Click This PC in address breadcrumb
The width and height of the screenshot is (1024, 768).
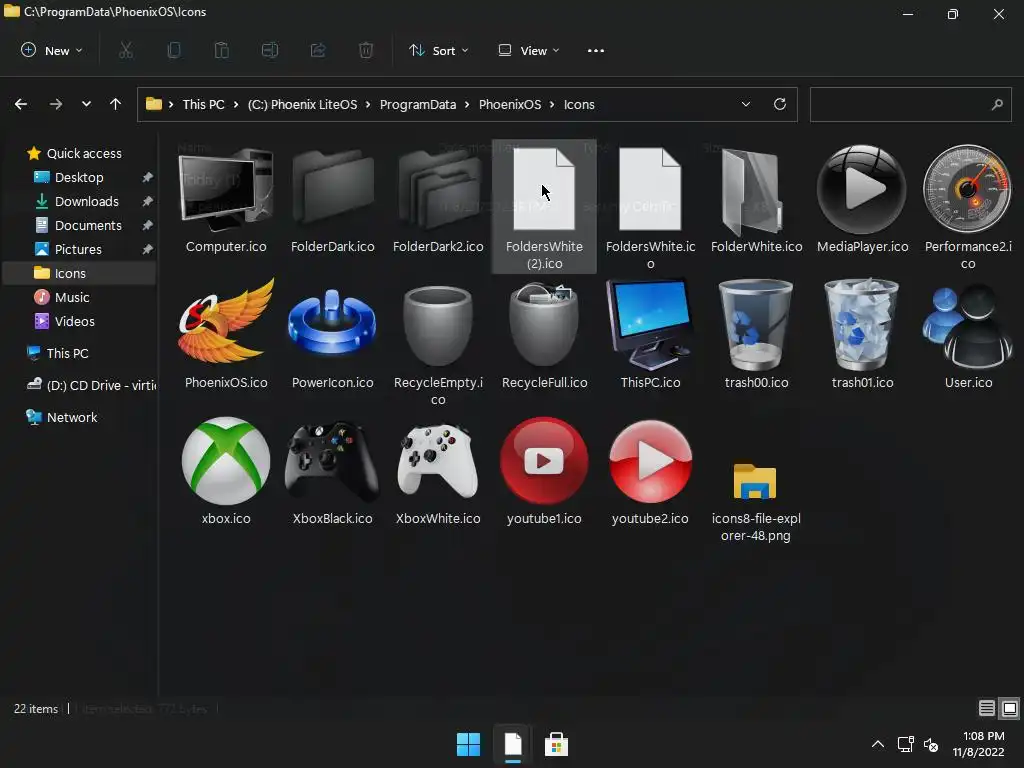203,104
